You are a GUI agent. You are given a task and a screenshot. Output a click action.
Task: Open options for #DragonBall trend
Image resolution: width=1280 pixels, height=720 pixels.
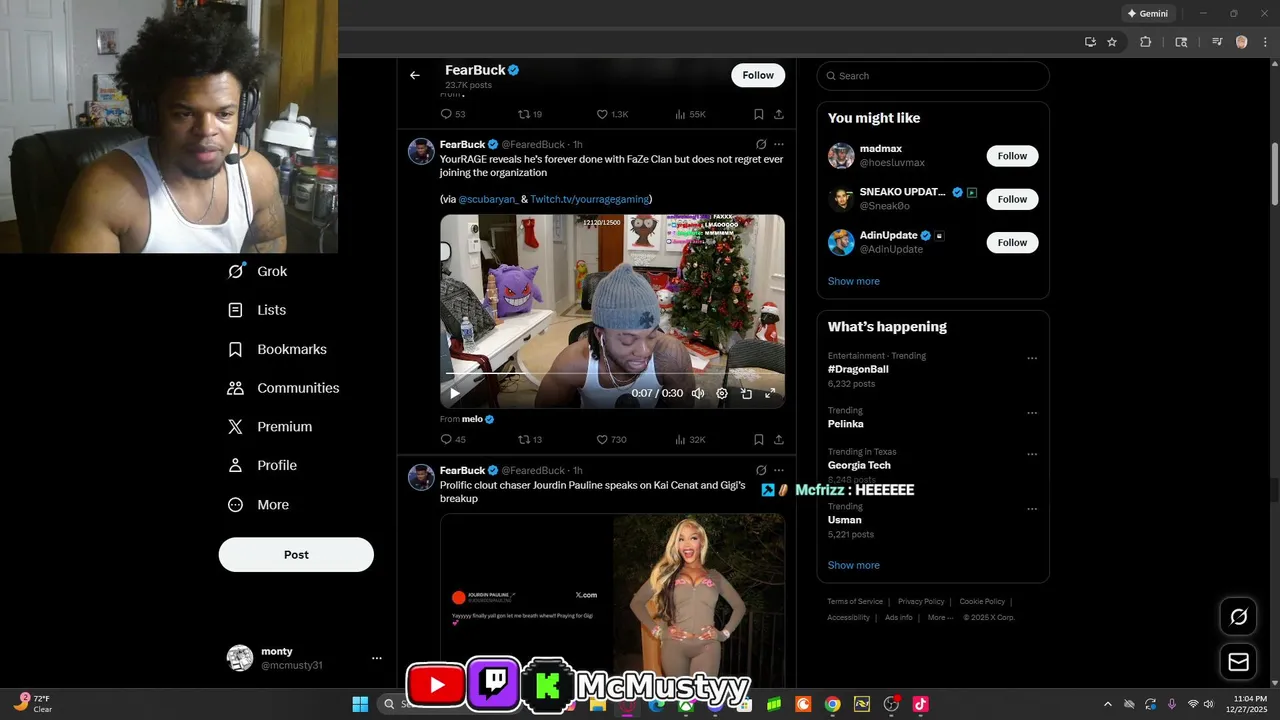1032,359
